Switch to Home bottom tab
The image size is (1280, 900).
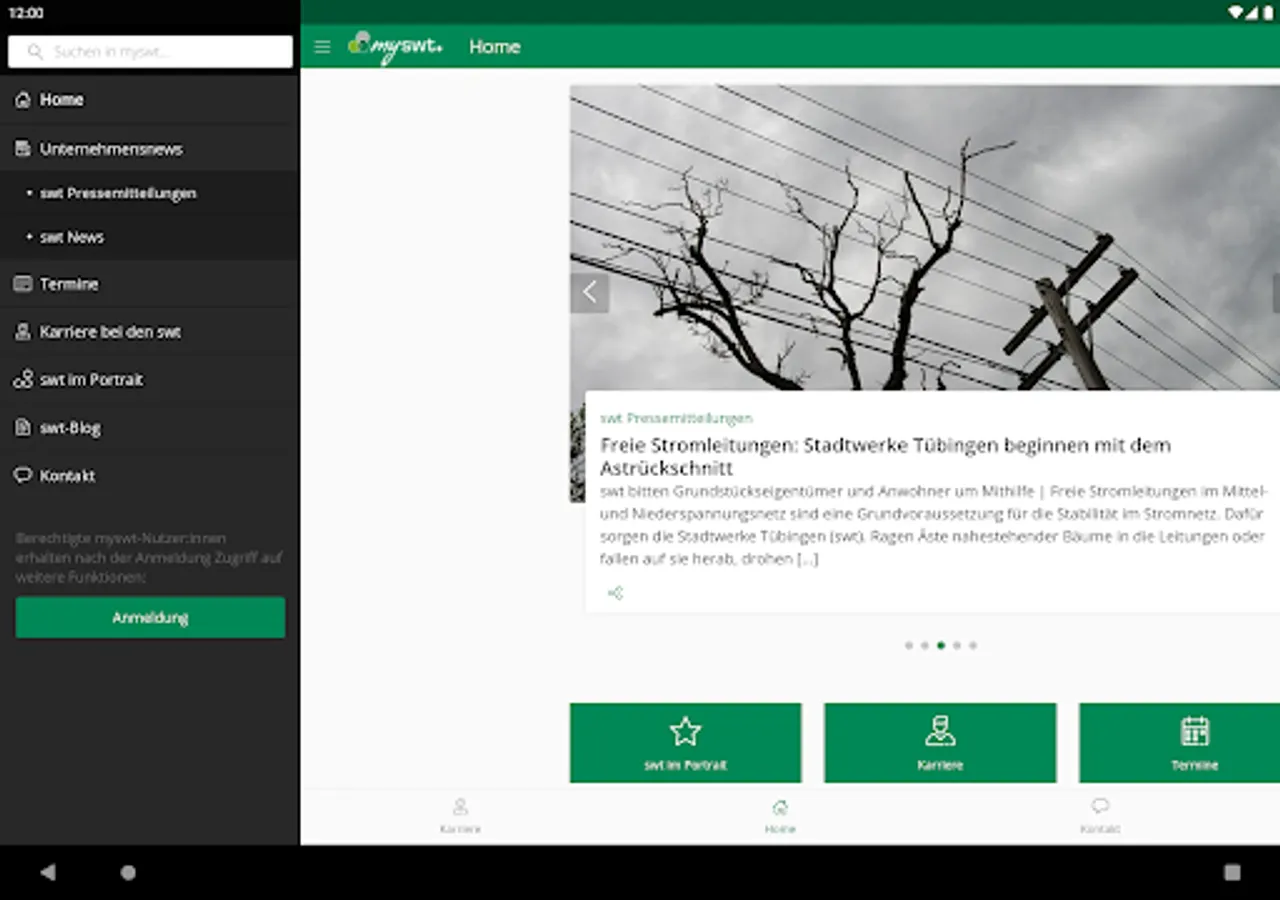click(780, 816)
